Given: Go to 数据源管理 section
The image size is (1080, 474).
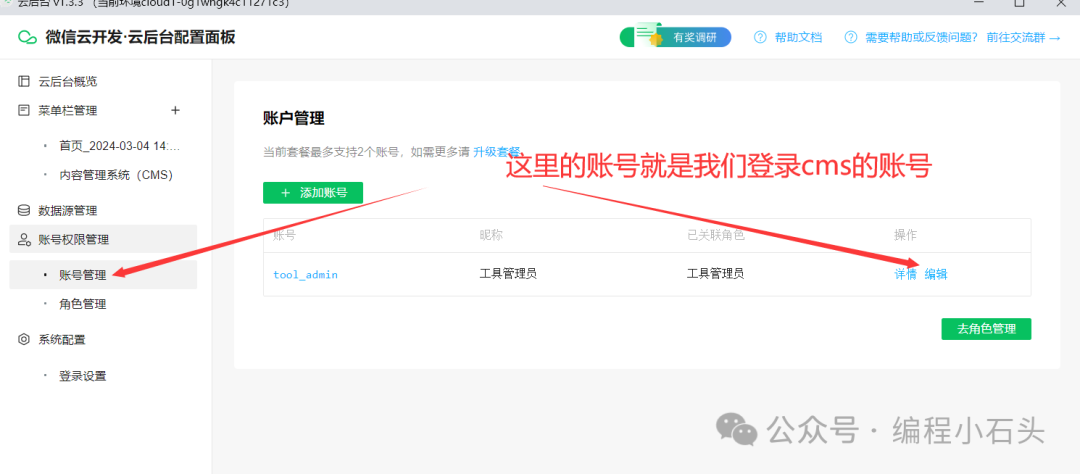Looking at the screenshot, I should [x=68, y=211].
